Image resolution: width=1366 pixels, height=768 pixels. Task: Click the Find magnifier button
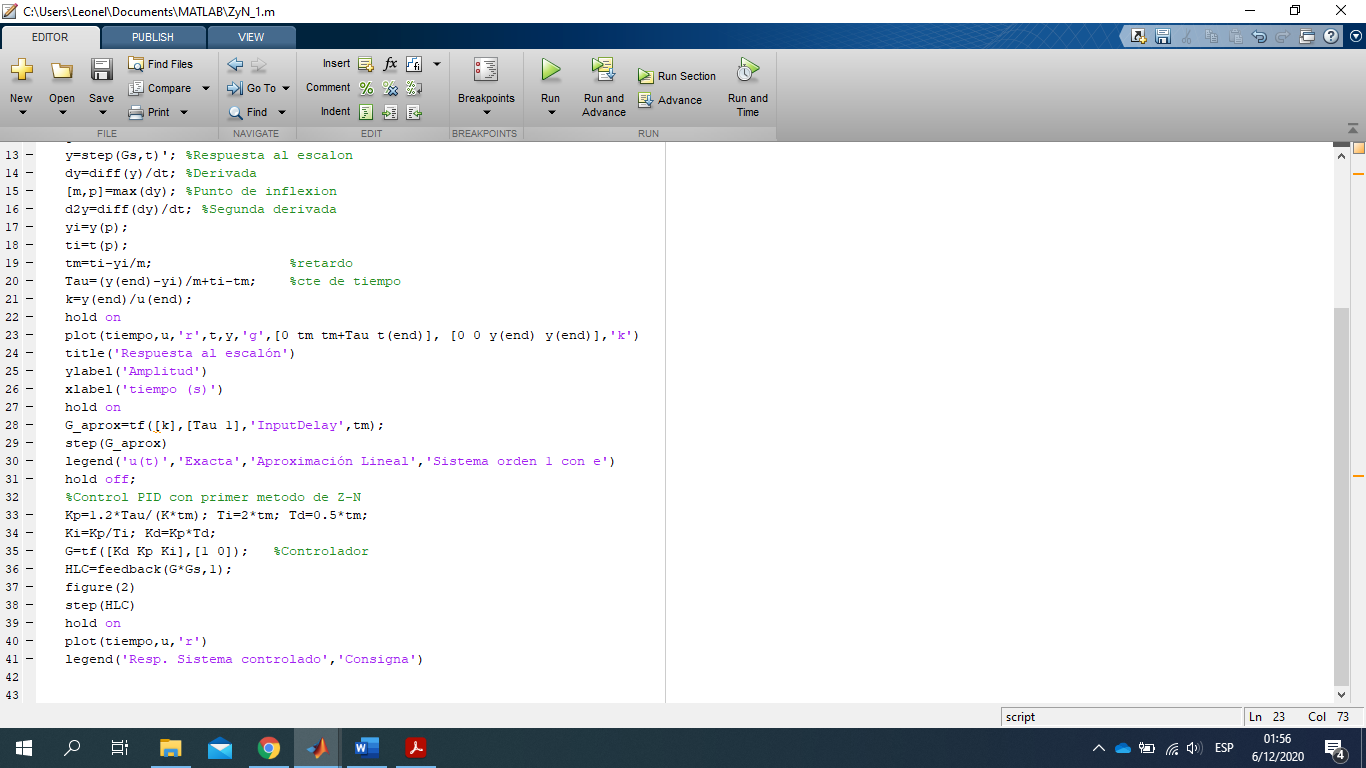[x=249, y=112]
